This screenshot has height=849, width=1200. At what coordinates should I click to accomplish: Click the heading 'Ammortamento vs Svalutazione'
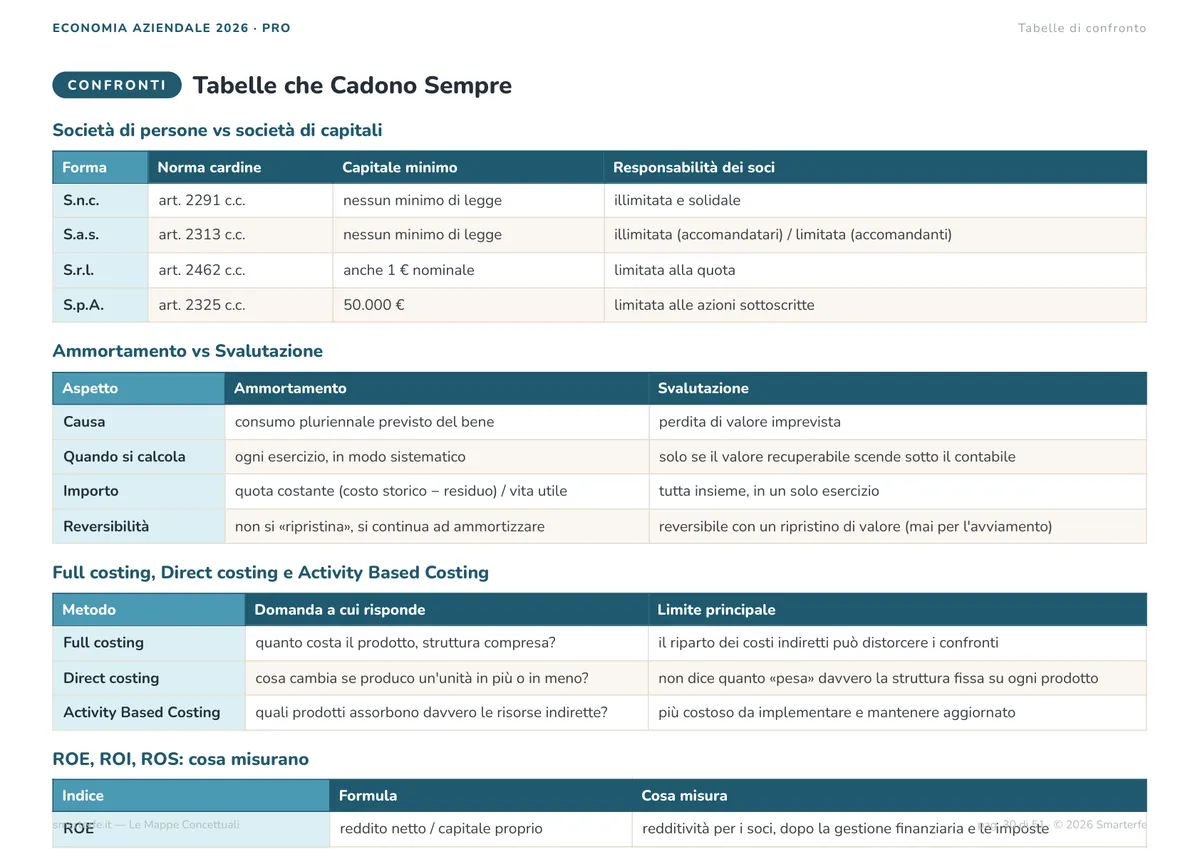(188, 351)
